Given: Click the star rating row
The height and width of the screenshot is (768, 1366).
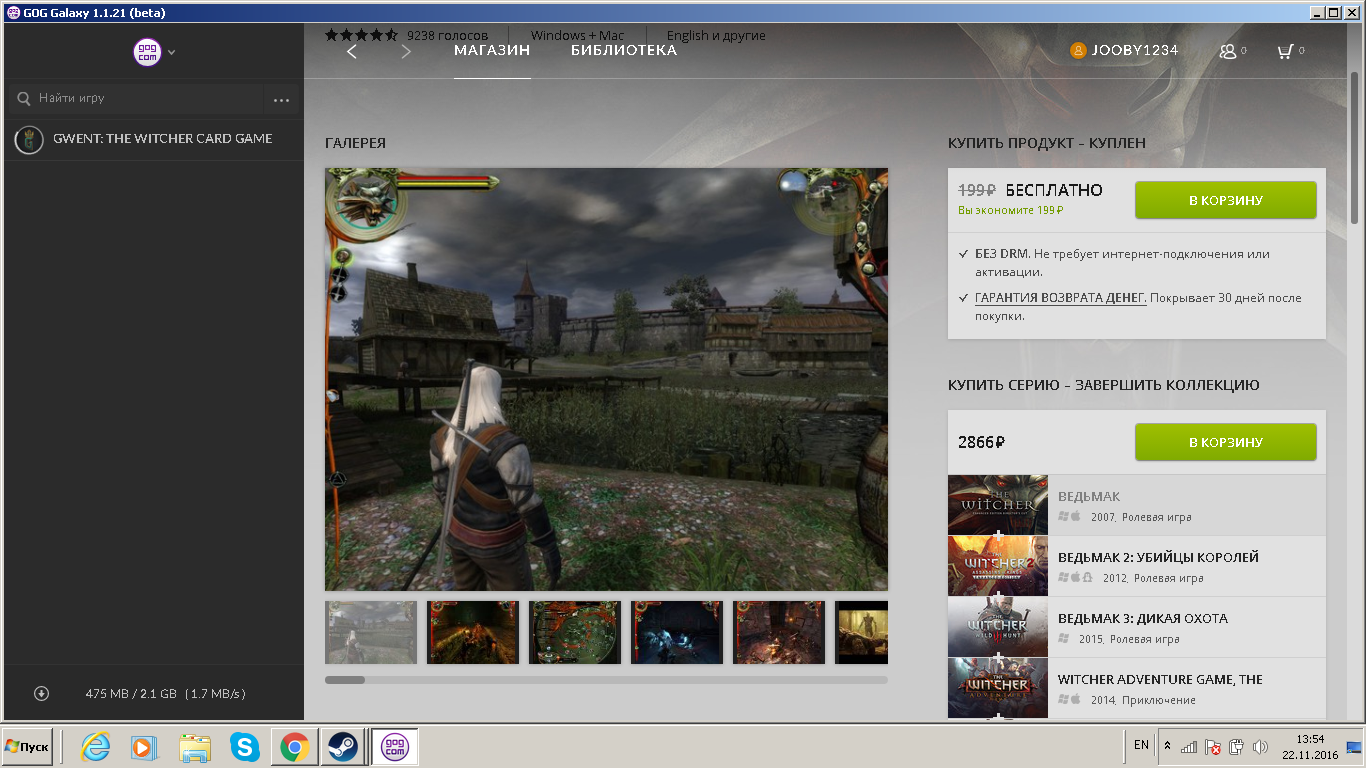Looking at the screenshot, I should click(361, 35).
